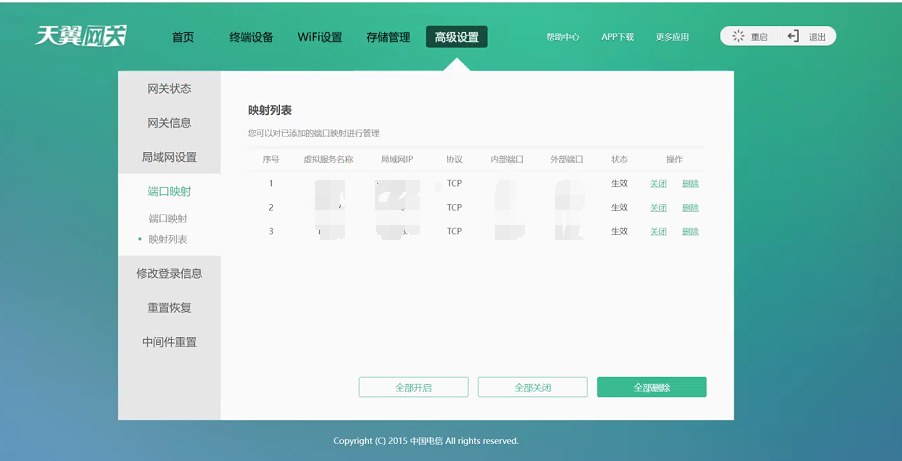Delete mapping rule 3 via 删除
902x461 pixels.
click(x=690, y=232)
